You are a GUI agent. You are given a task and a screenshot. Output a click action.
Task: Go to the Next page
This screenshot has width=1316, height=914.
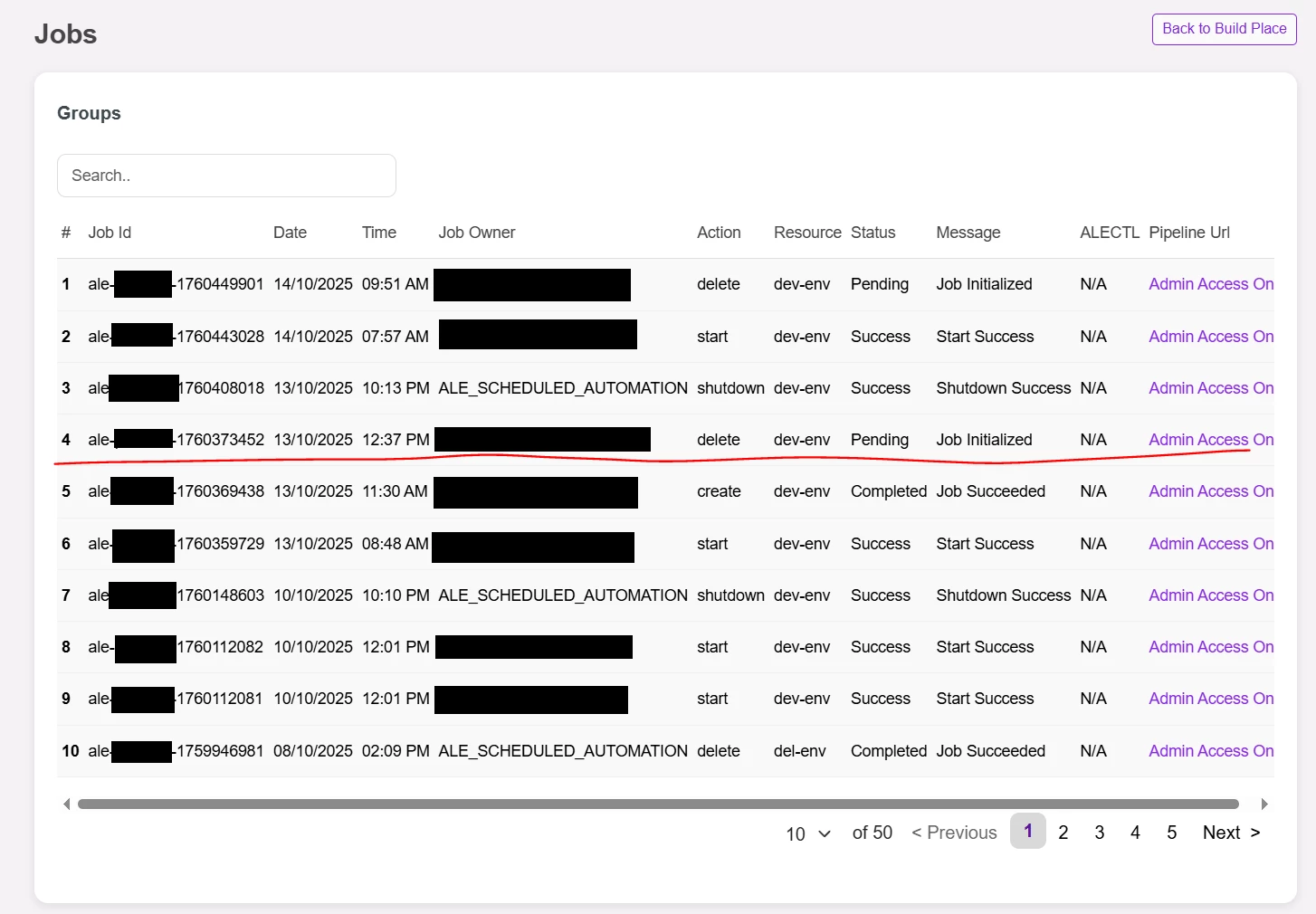click(1231, 833)
